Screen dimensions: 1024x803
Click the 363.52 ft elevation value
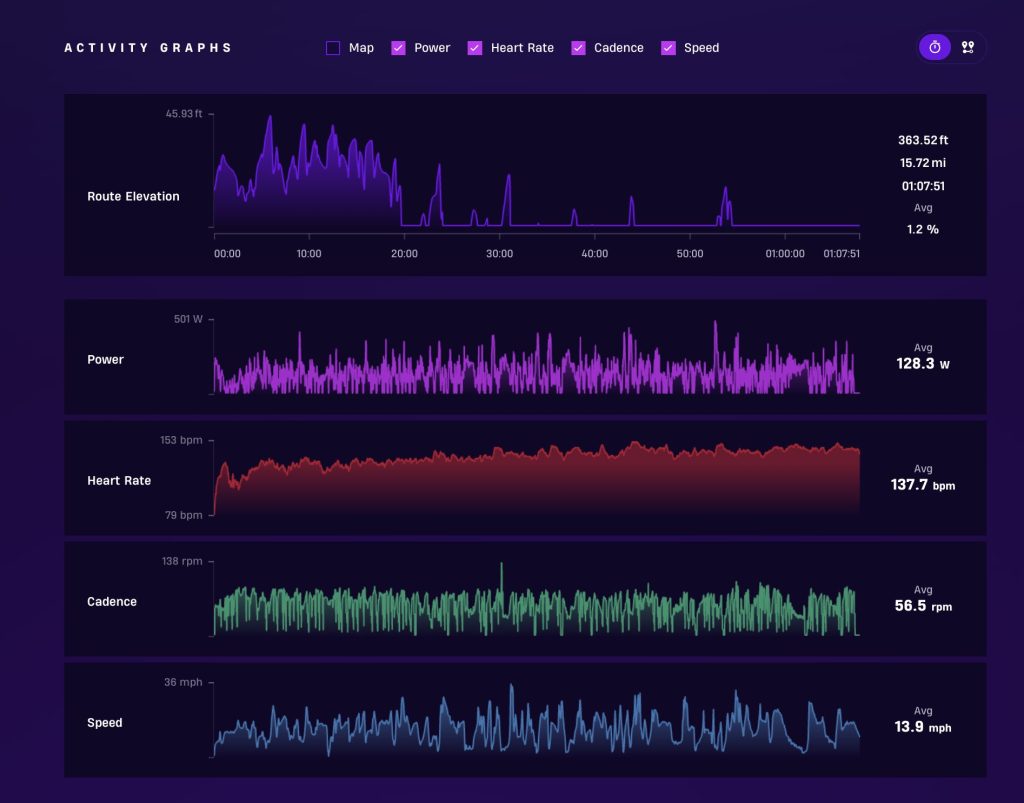point(923,140)
